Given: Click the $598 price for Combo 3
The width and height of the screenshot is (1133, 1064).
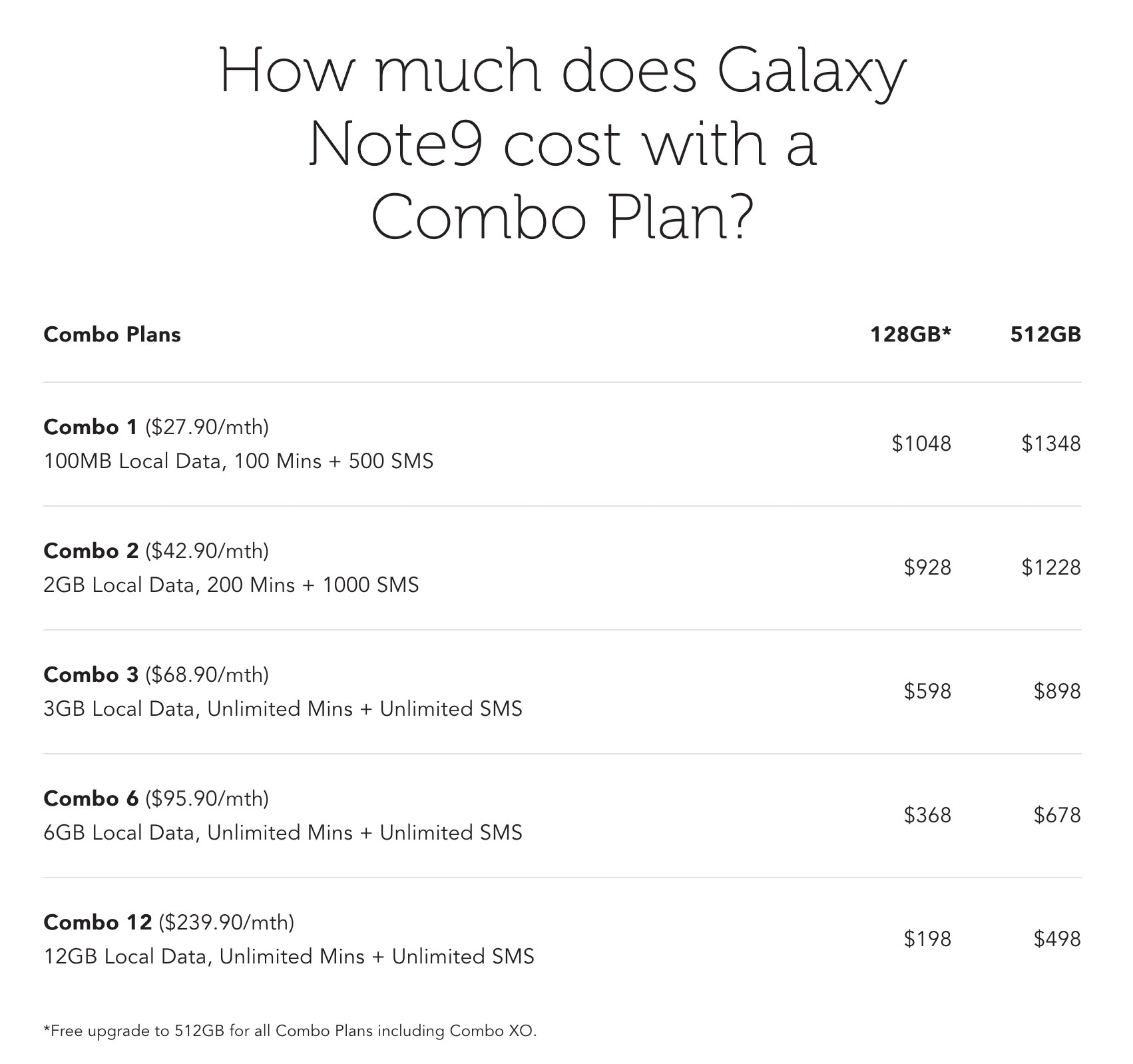Looking at the screenshot, I should coord(927,691).
